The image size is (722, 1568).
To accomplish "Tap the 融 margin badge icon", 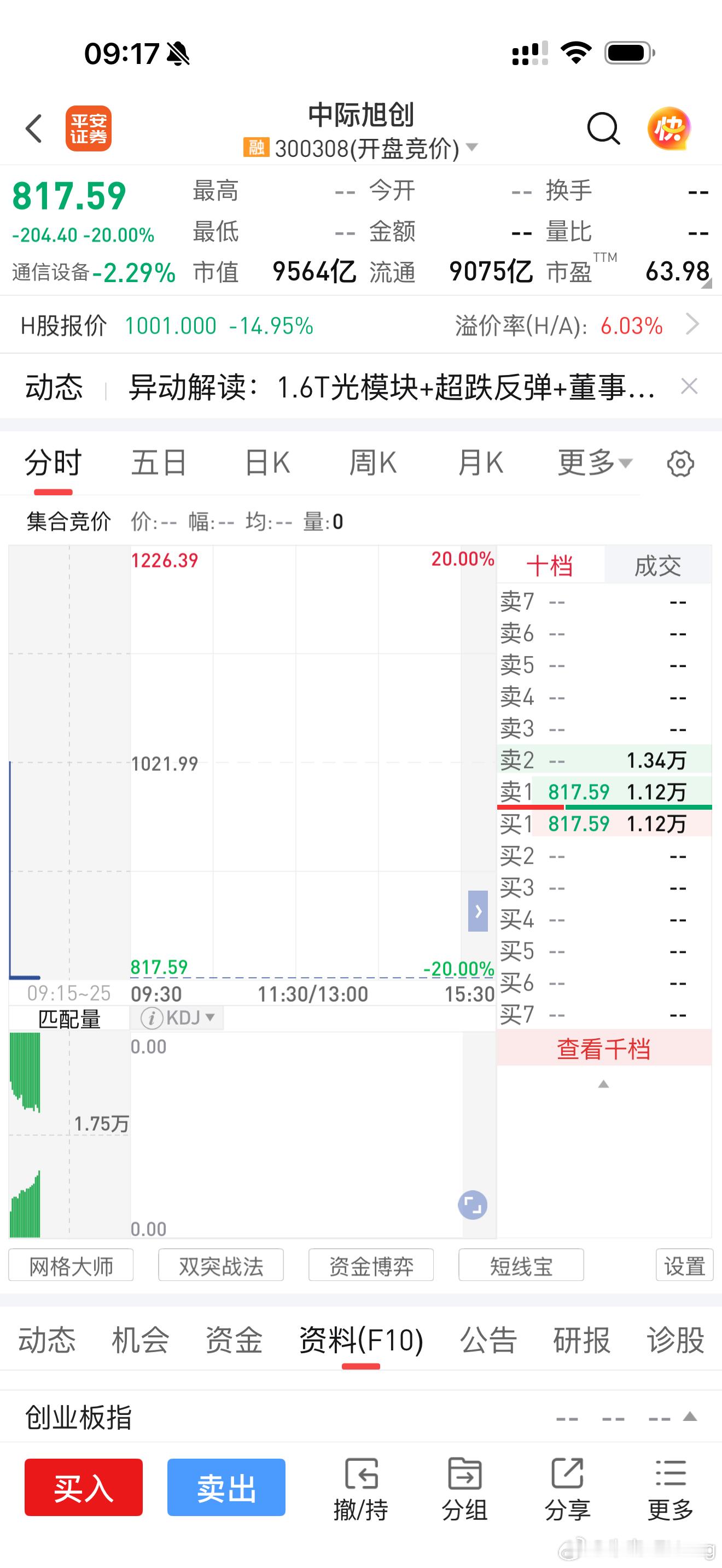I will [x=257, y=147].
